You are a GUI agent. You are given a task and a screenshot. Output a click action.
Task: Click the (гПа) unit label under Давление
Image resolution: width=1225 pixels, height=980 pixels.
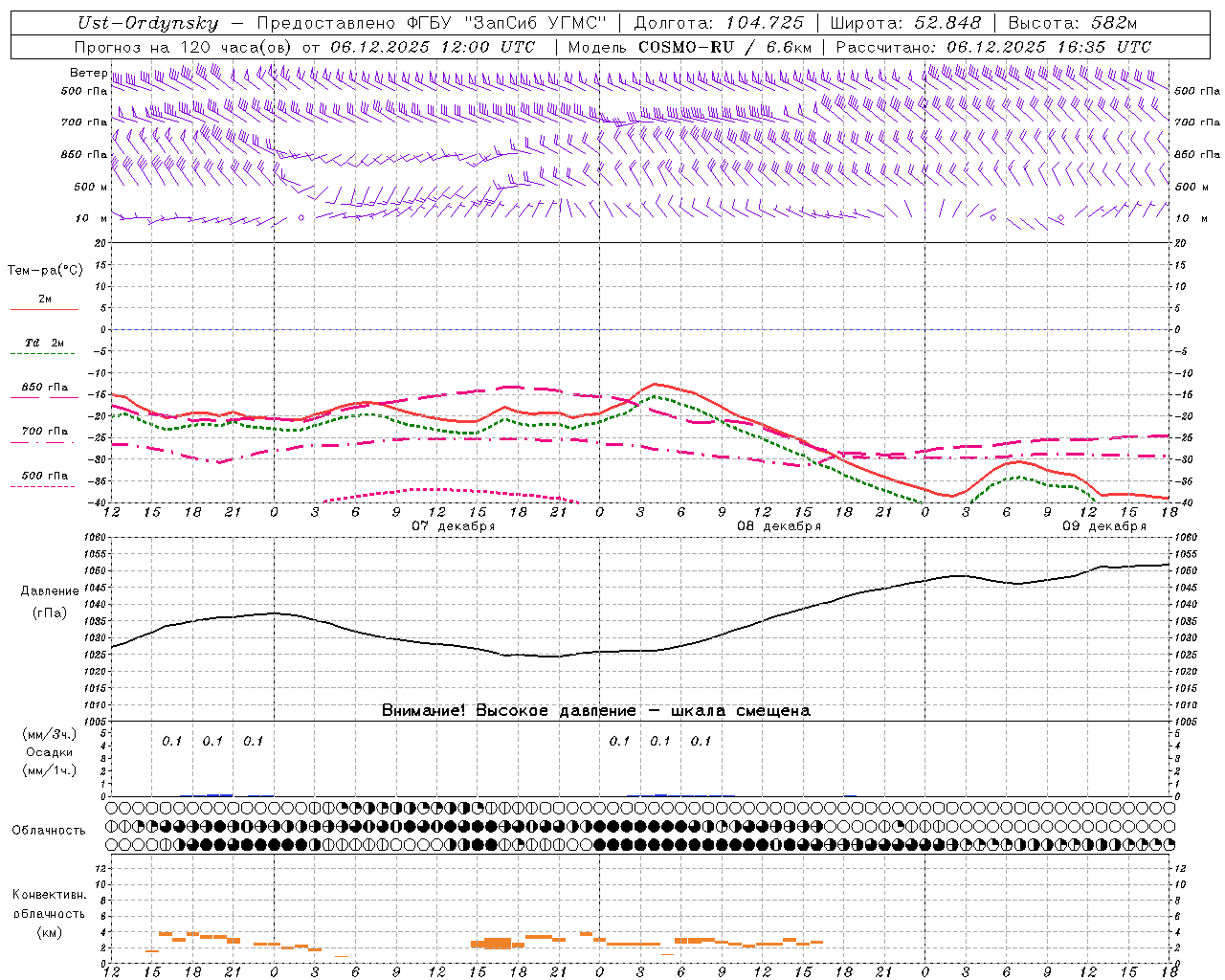click(x=50, y=612)
